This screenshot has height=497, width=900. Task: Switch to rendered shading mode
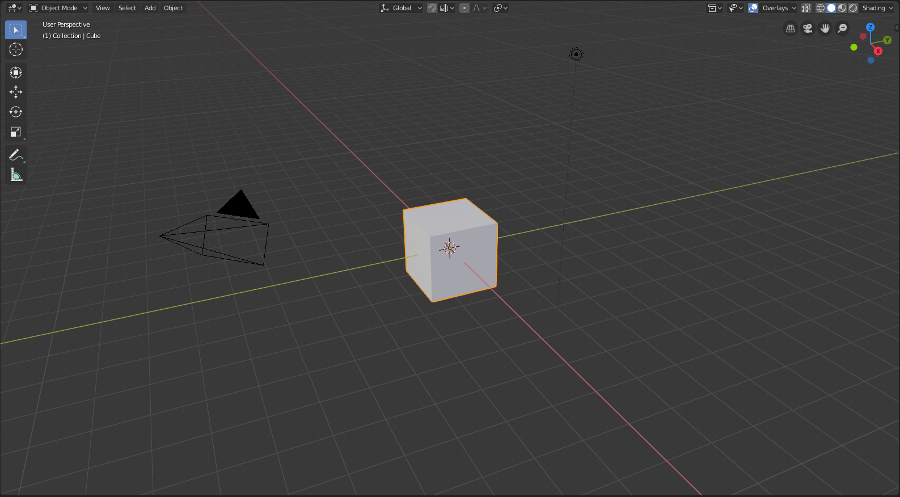853,8
